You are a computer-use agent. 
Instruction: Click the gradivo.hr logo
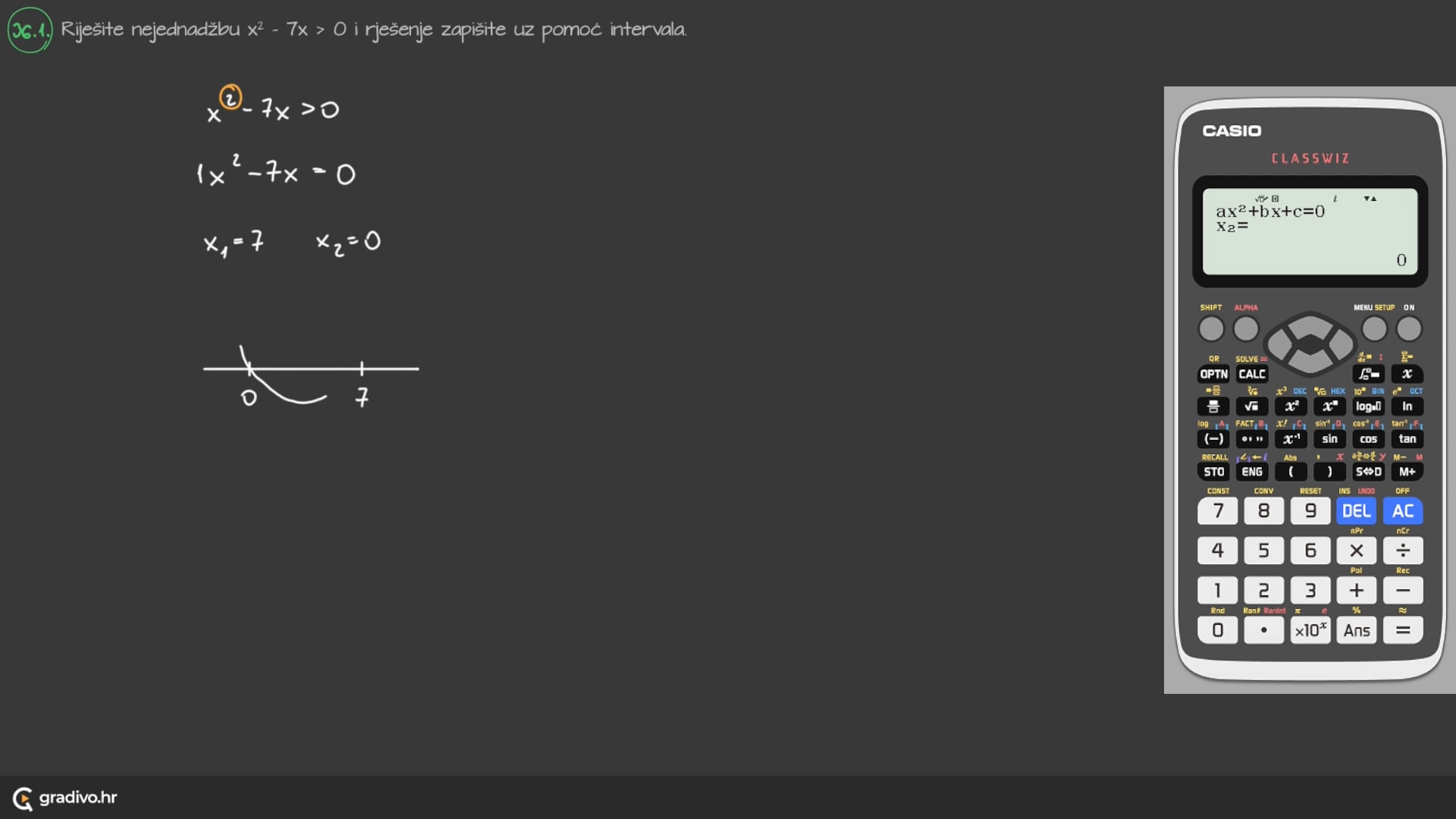(65, 798)
